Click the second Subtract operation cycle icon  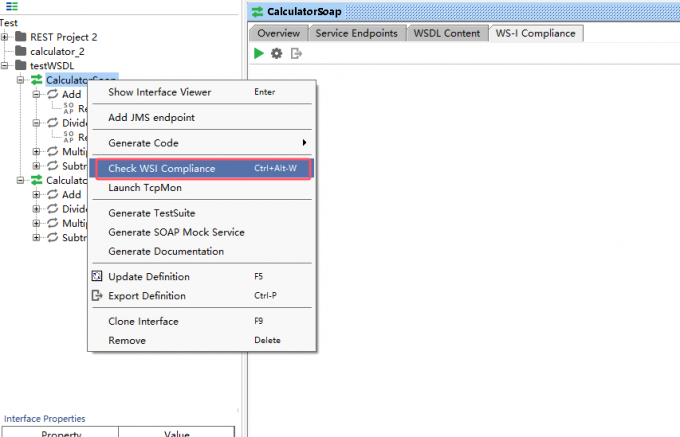(52, 237)
